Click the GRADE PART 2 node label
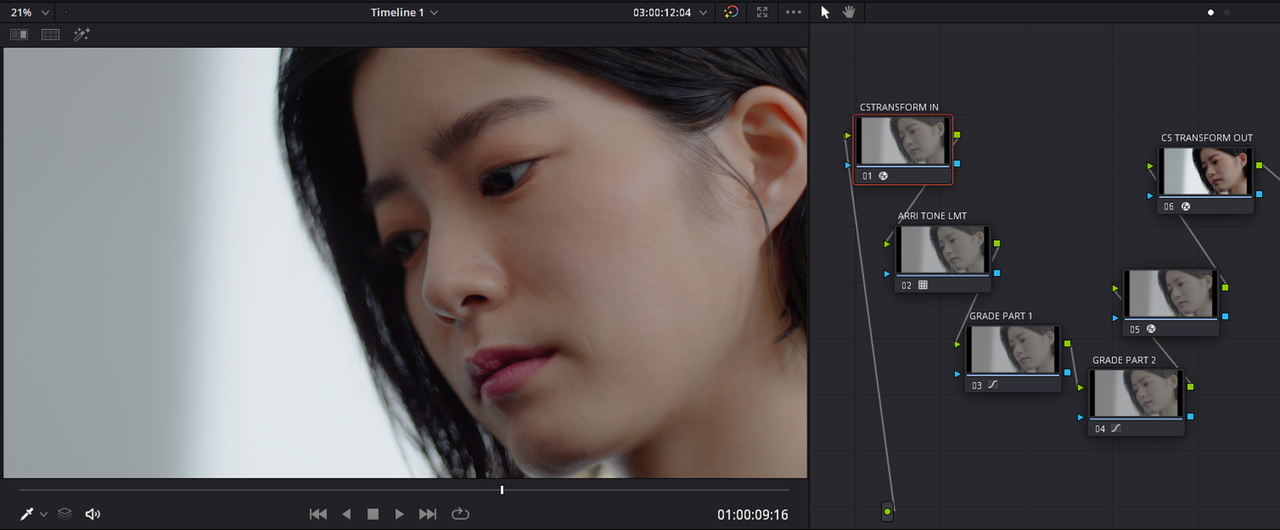This screenshot has height=530, width=1280. (x=1124, y=360)
